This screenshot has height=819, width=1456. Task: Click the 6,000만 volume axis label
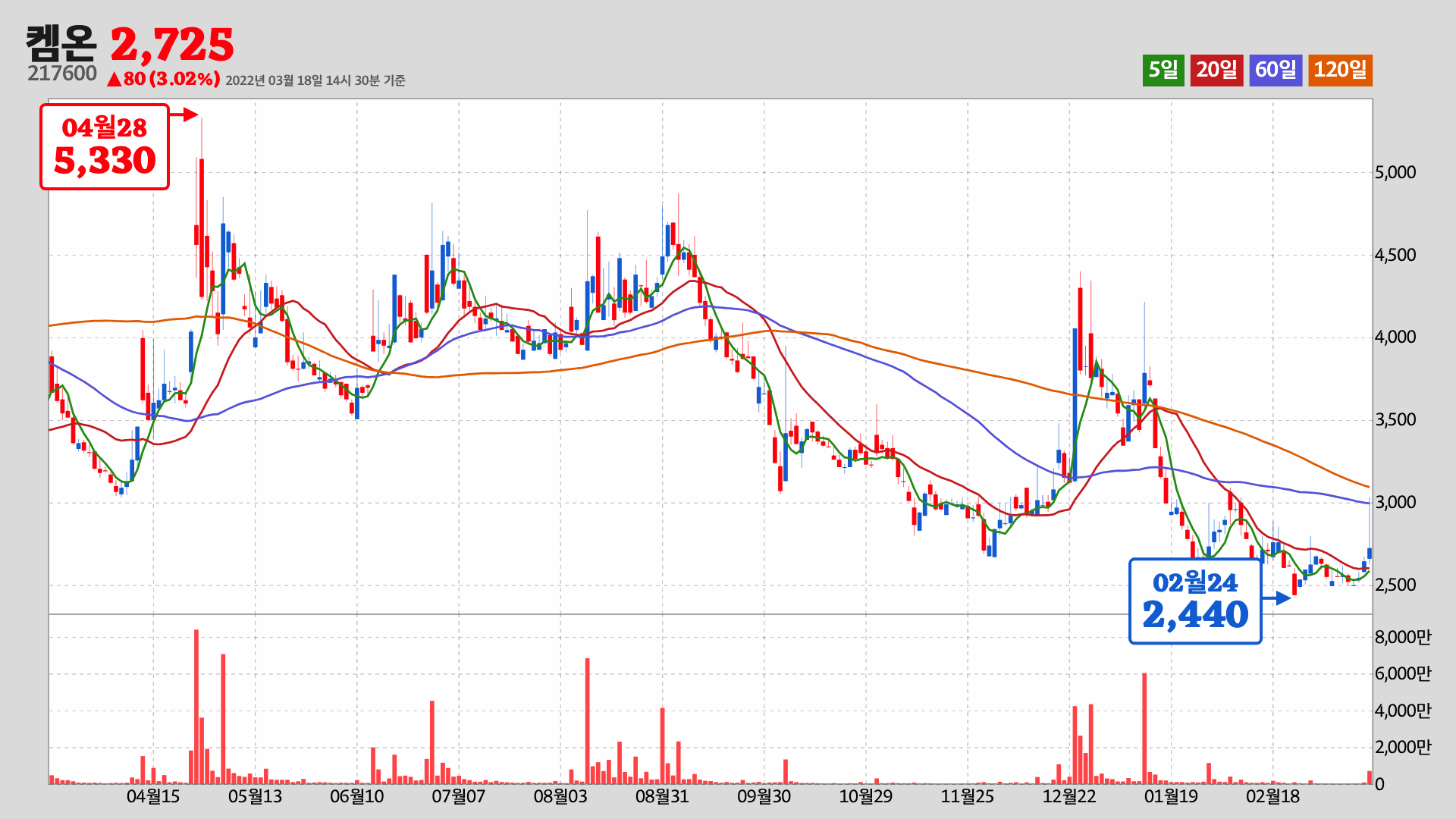[1403, 674]
